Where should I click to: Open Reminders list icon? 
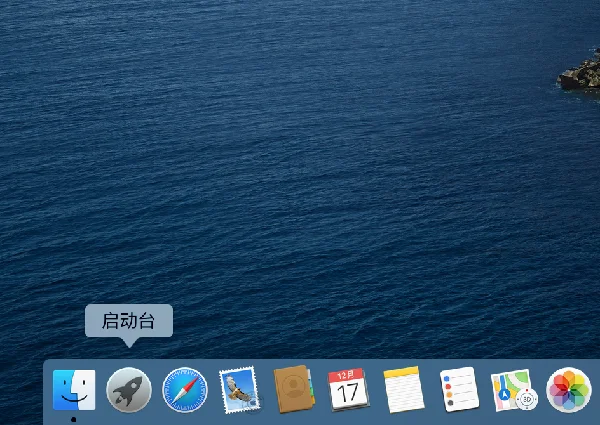(x=459, y=389)
